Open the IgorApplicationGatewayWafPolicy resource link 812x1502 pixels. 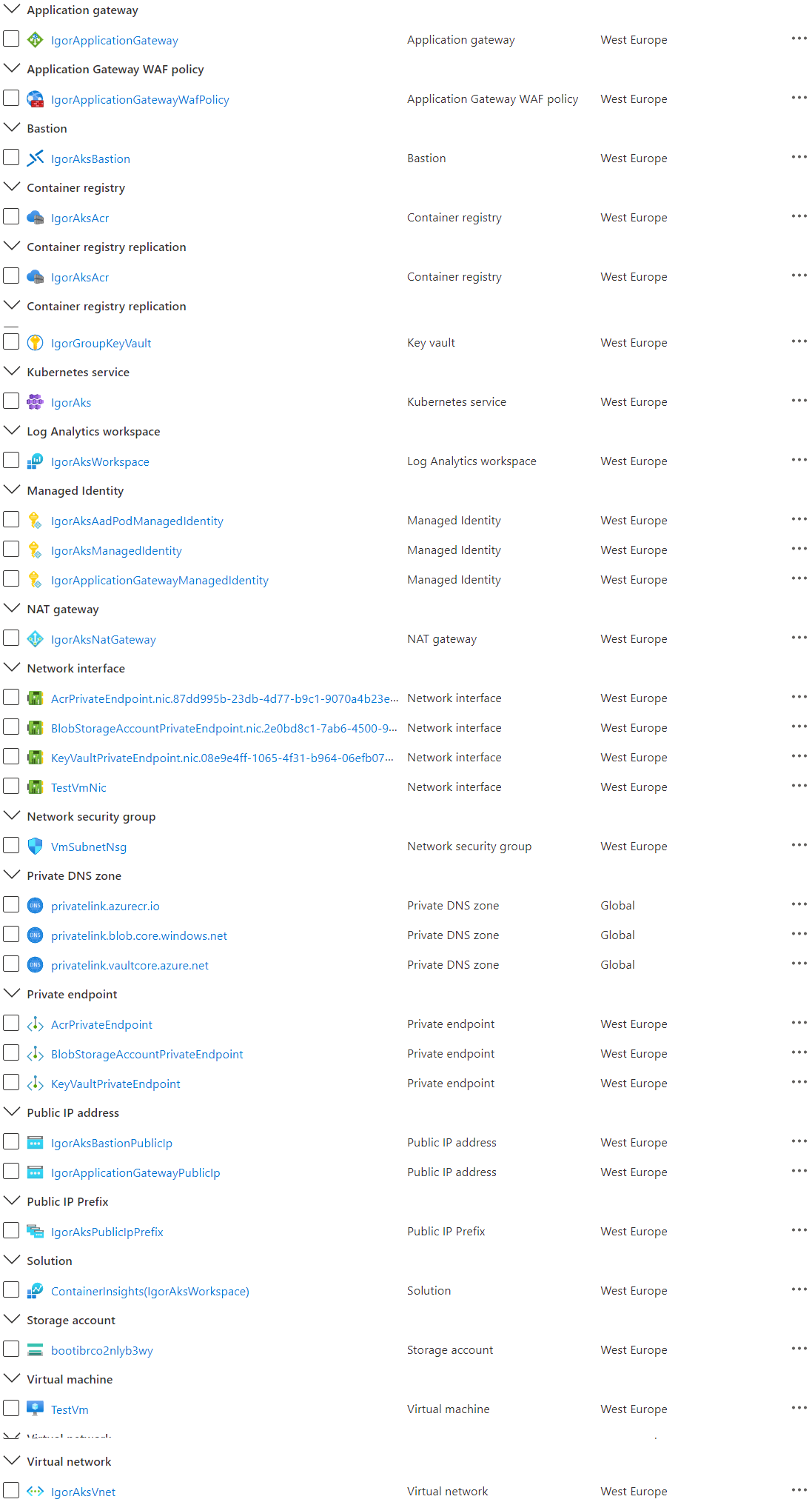140,99
